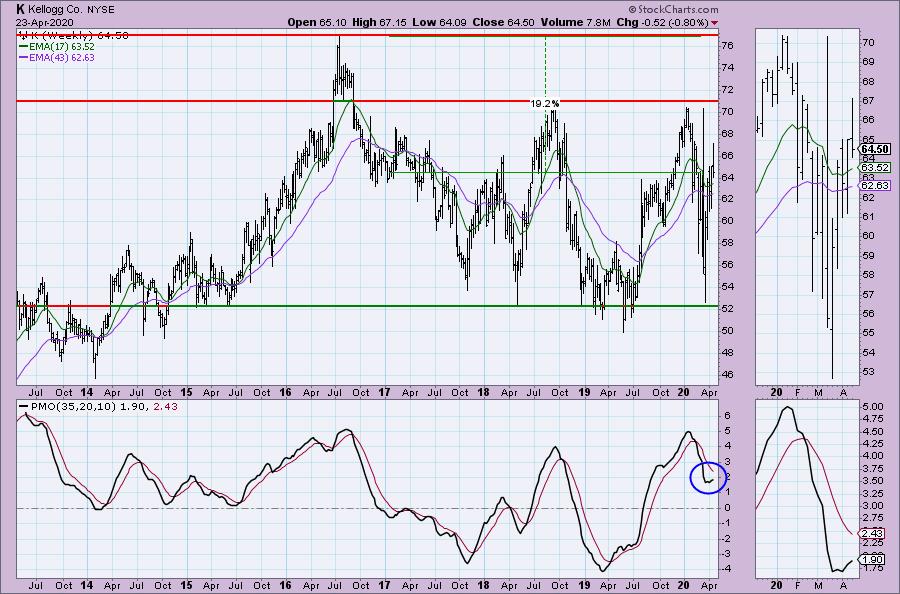Click the Volume 7.8M value
This screenshot has width=900, height=594.
[x=576, y=22]
